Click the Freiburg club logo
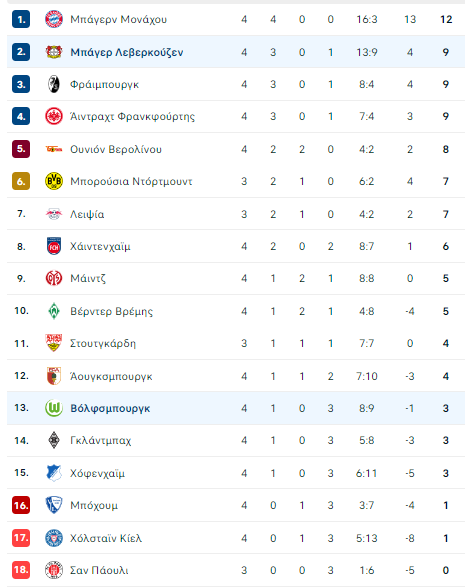This screenshot has height=588, width=465. pyautogui.click(x=54, y=84)
